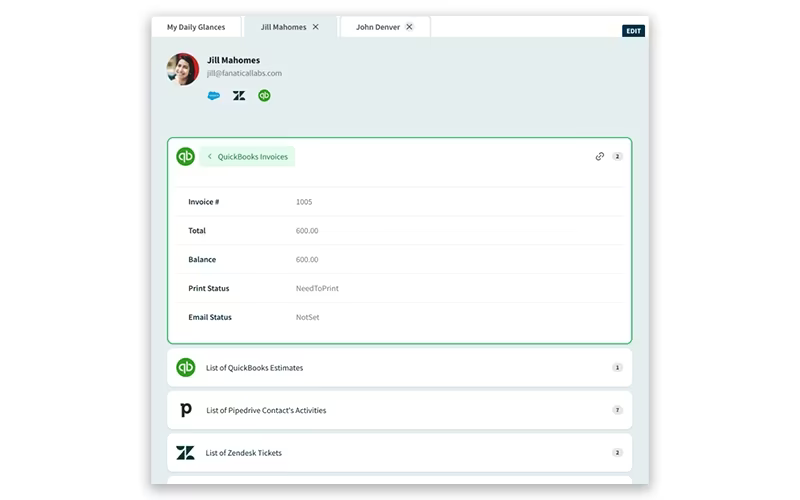Select Email Status value NotSet
This screenshot has width=800, height=500.
pos(308,317)
